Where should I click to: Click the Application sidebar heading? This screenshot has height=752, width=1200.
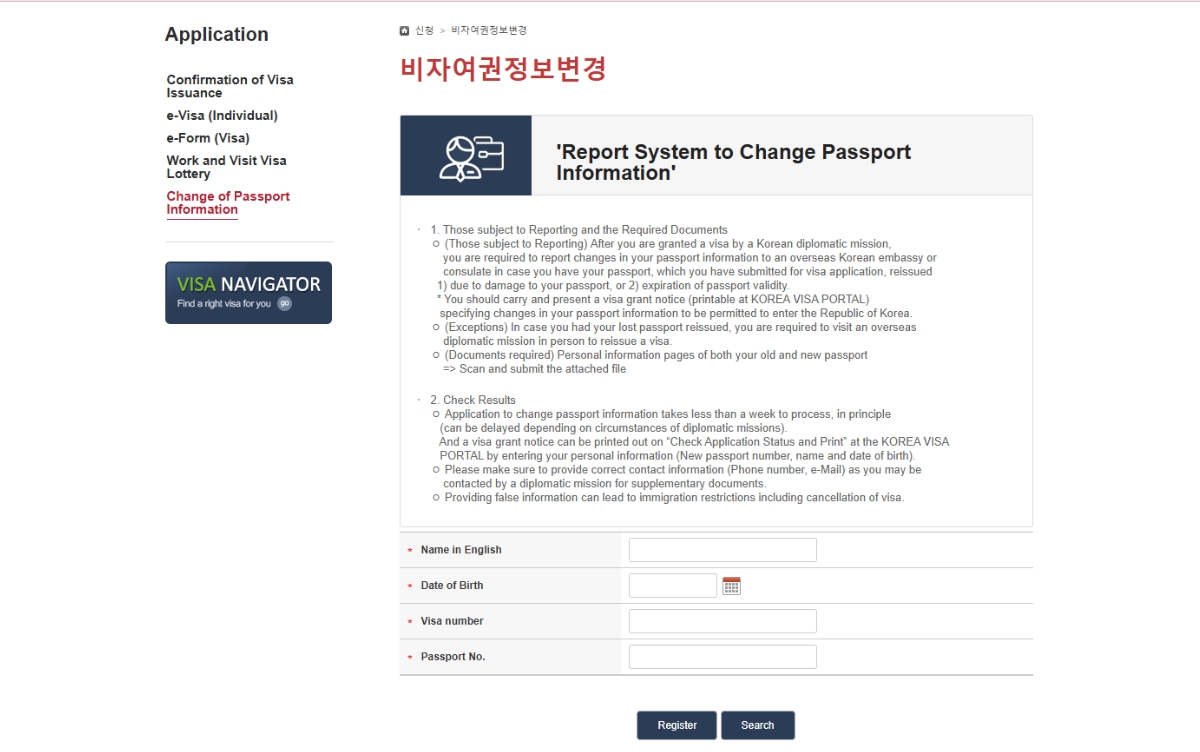[217, 35]
